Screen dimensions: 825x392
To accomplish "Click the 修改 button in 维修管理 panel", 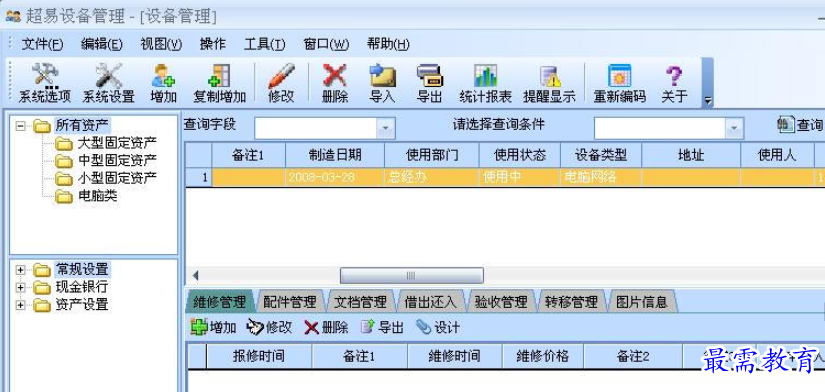I will 269,327.
